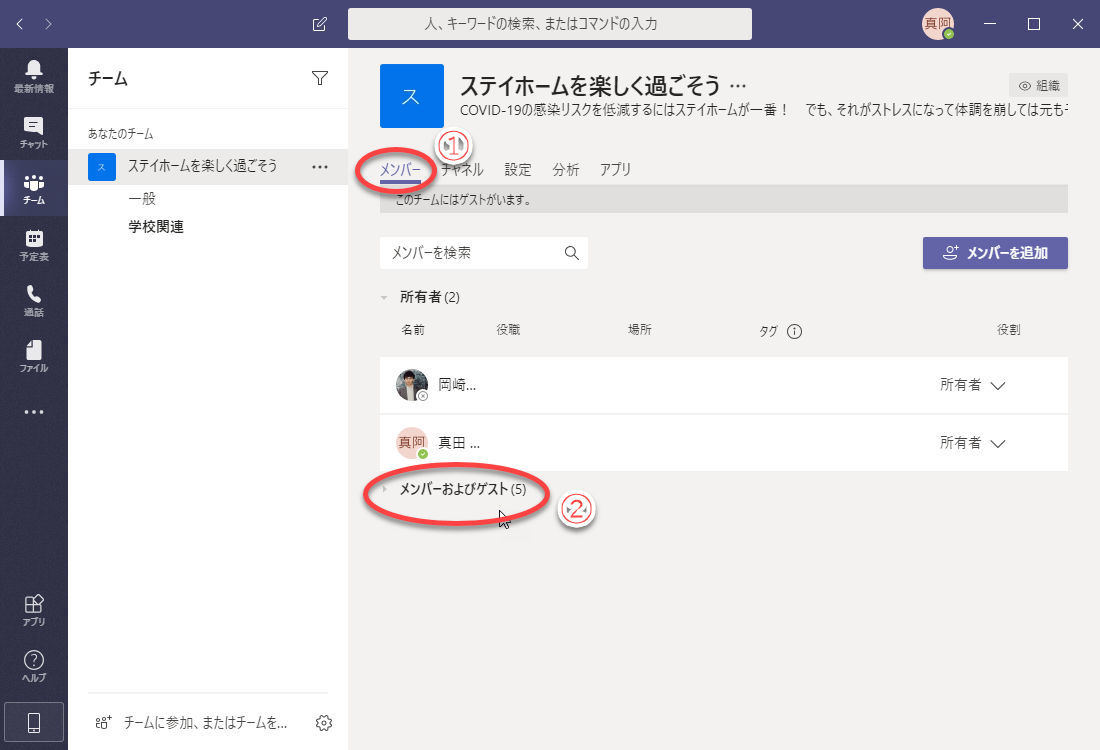Minimize the Teams window
1100x750 pixels.
(990, 24)
